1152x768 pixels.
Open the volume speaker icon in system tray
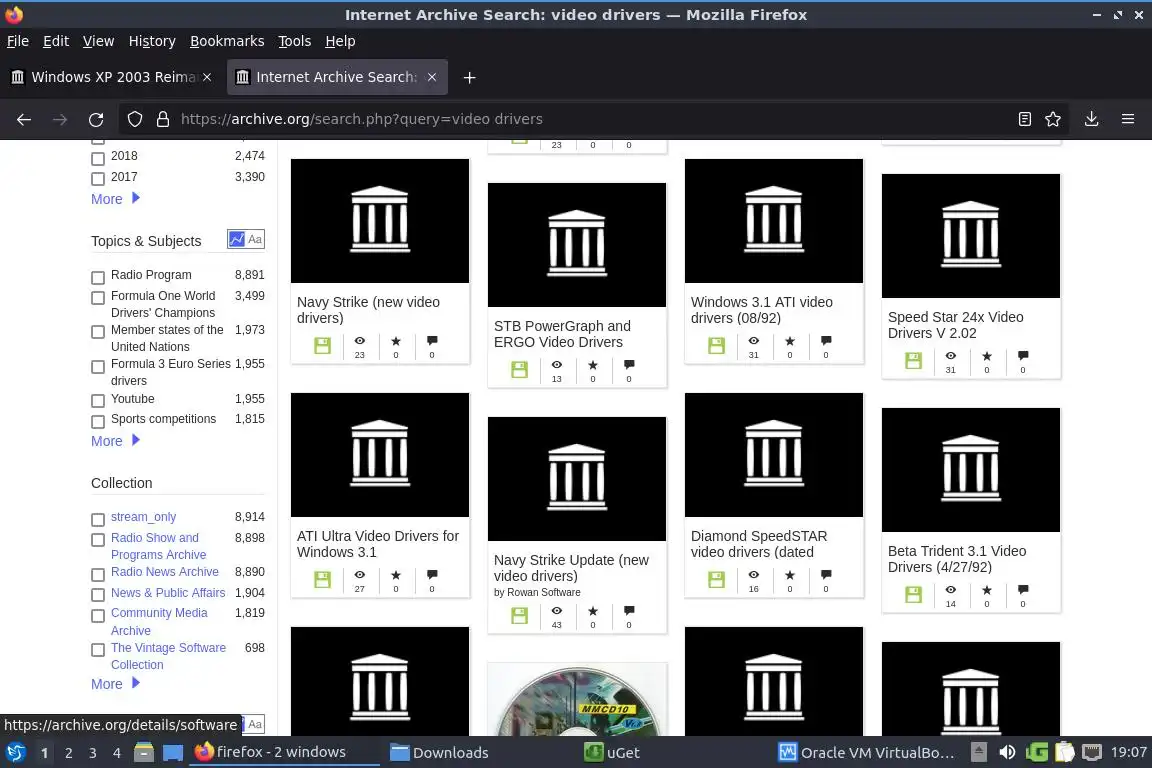(x=1007, y=753)
